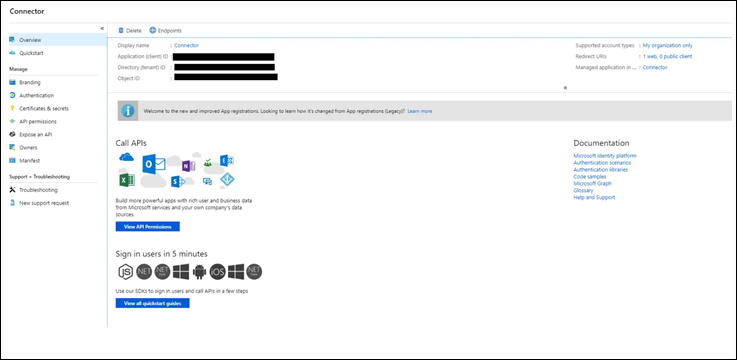737x360 pixels.
Task: Click the Owners icon in the sidebar
Action: click(x=13, y=148)
